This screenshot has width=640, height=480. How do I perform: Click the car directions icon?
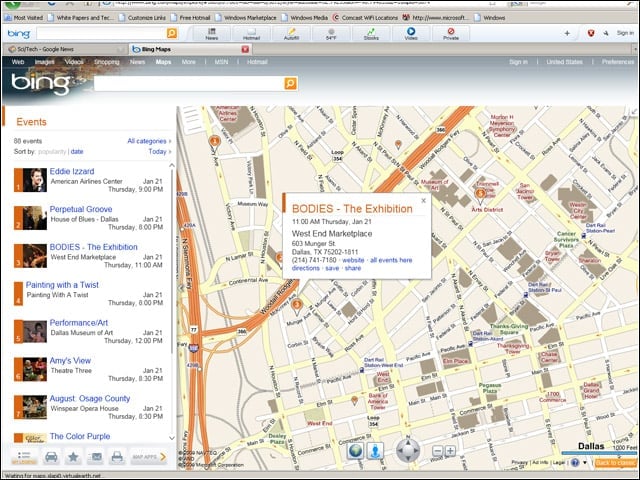click(x=51, y=457)
